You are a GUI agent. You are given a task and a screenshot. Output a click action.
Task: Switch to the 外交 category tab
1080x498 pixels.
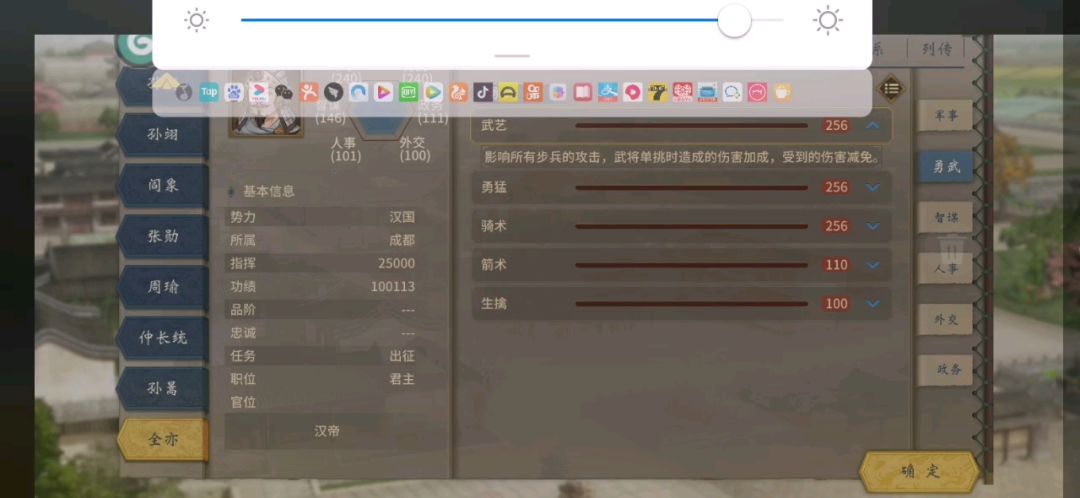(x=945, y=320)
